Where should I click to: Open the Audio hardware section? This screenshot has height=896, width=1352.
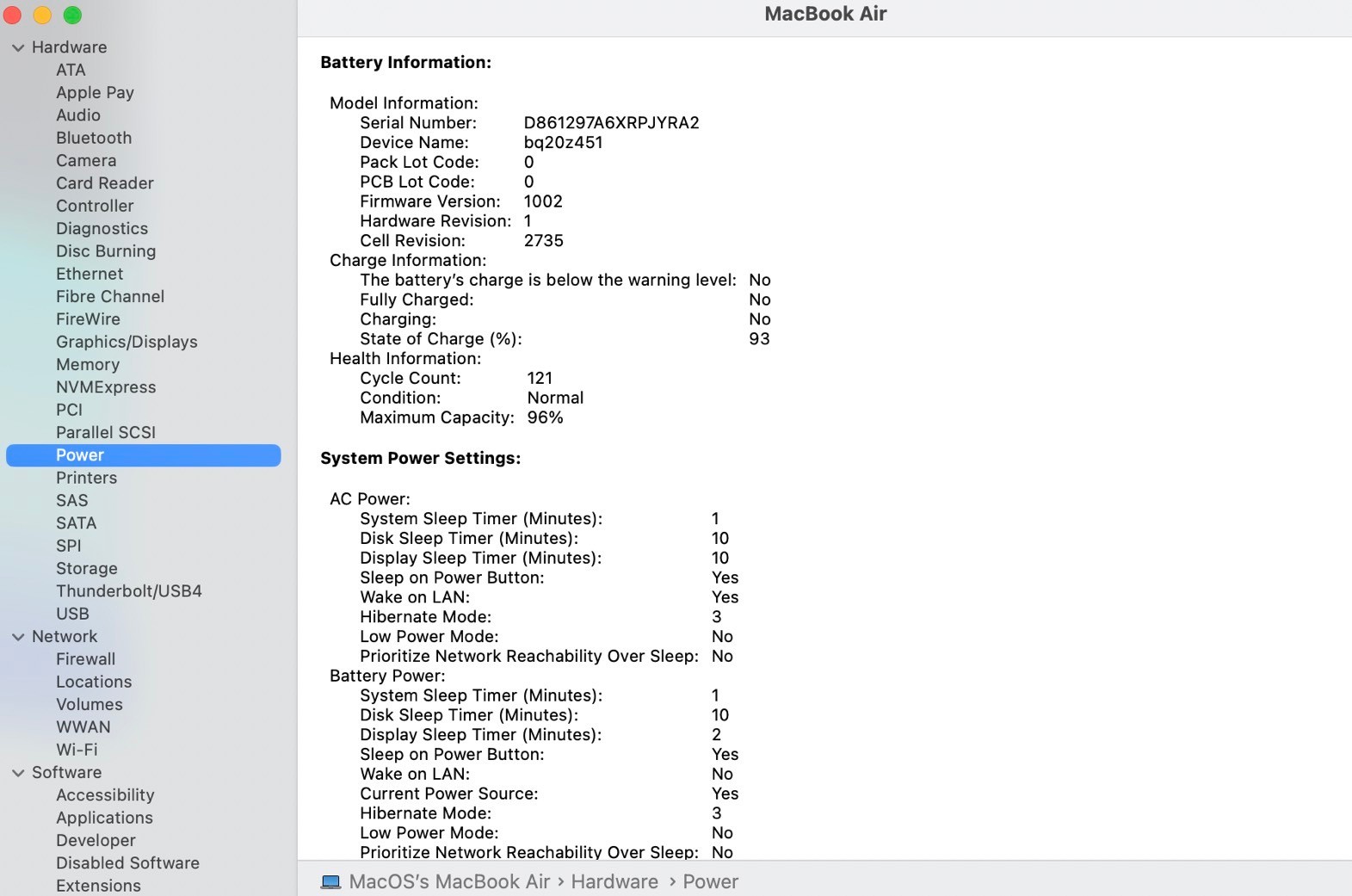[78, 115]
